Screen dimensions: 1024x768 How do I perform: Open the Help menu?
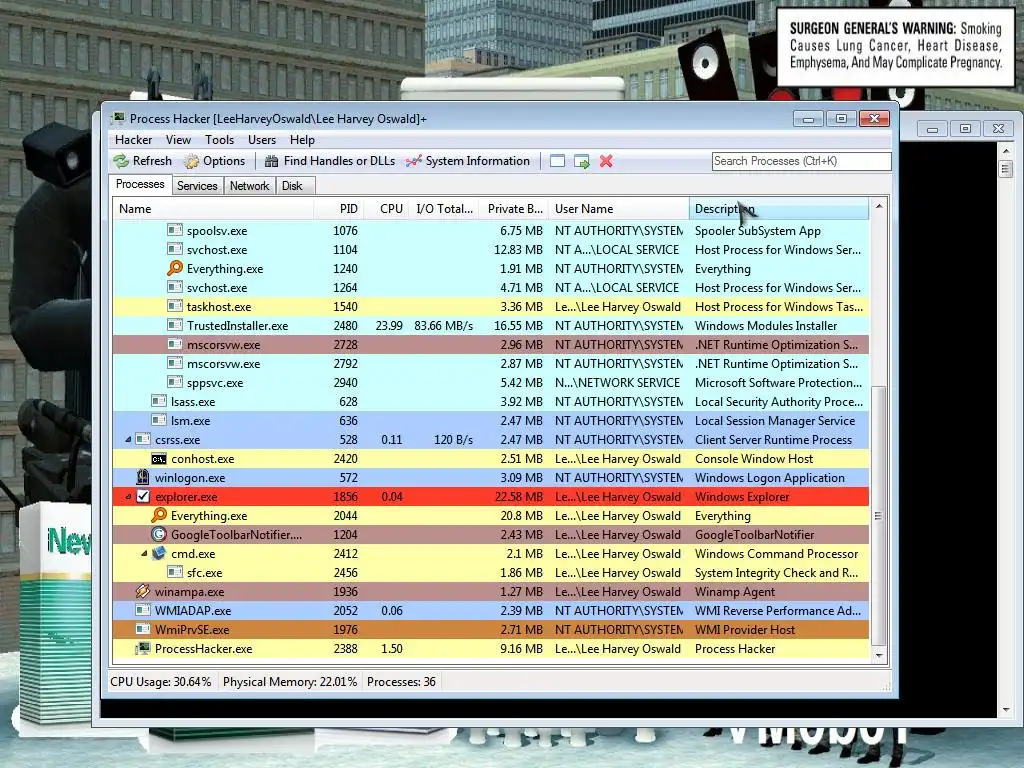point(302,140)
